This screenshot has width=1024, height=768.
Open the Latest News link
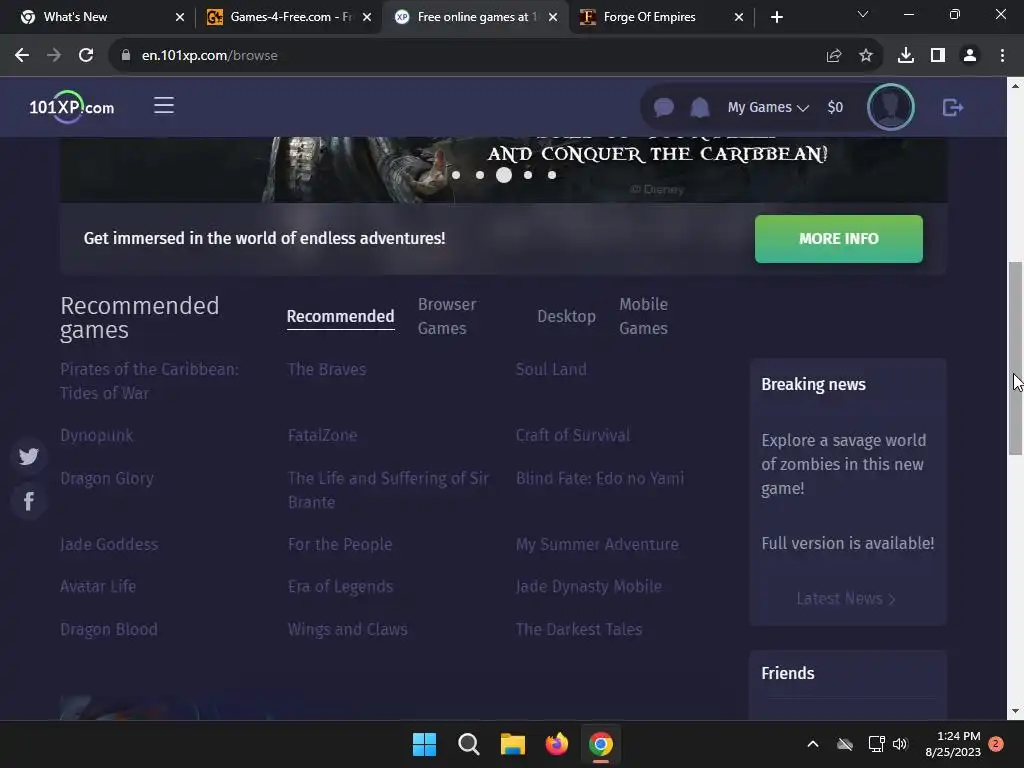[x=846, y=599]
